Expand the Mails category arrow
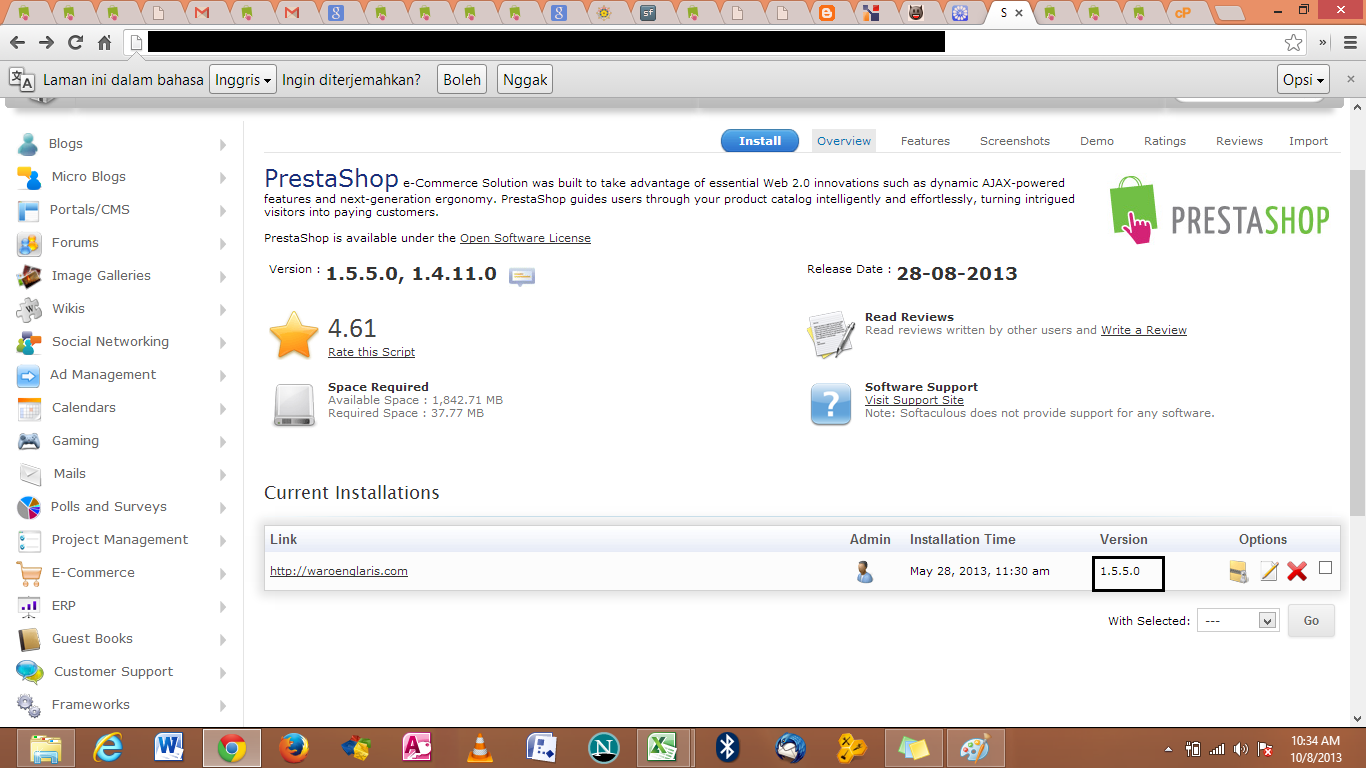Viewport: 1366px width, 768px height. (223, 474)
